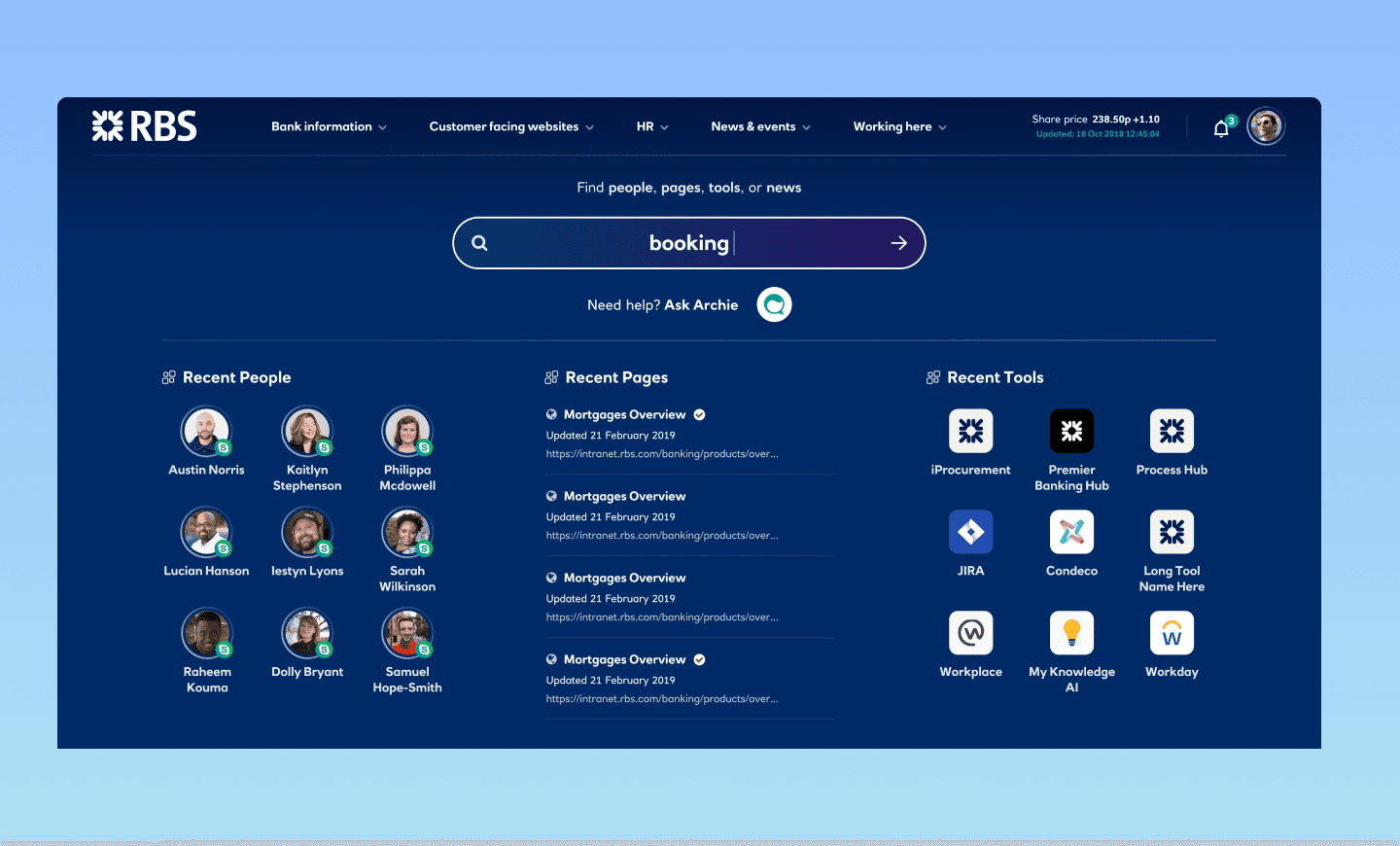Click the Recent Pages section icon
Image resolution: width=1400 pixels, height=846 pixels.
[x=551, y=377]
